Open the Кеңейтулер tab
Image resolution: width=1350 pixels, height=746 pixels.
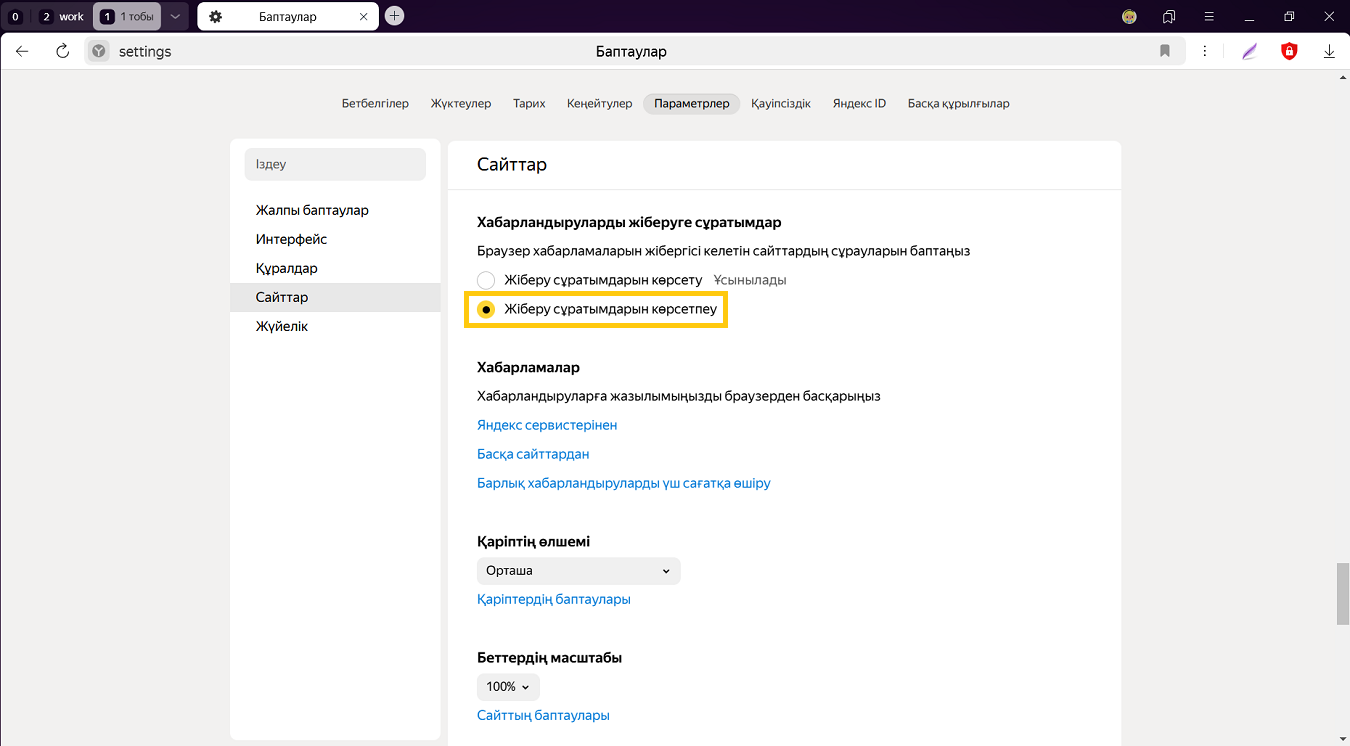[599, 103]
